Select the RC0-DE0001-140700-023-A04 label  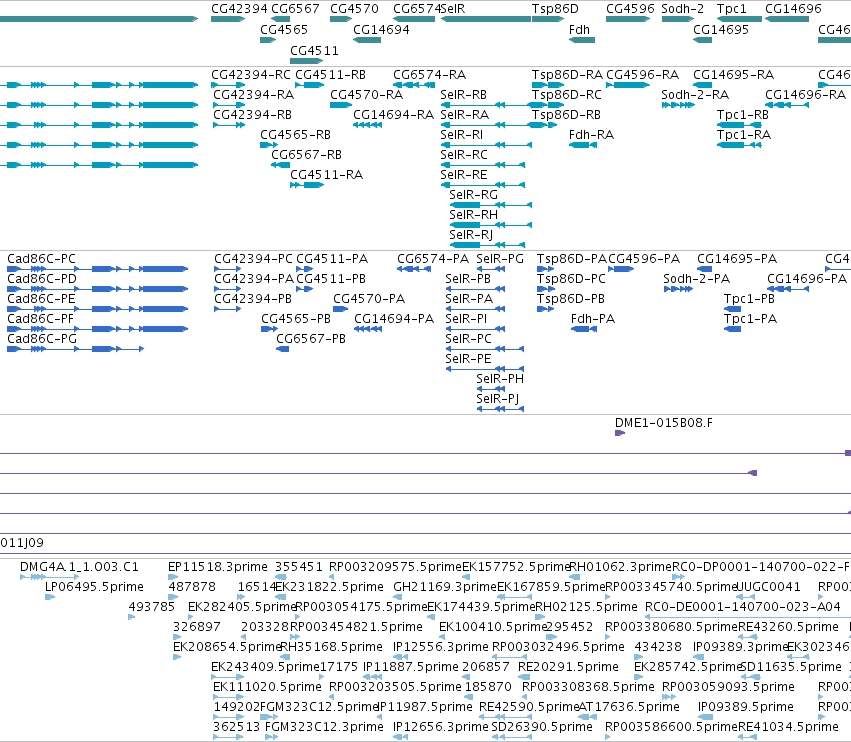tap(742, 606)
